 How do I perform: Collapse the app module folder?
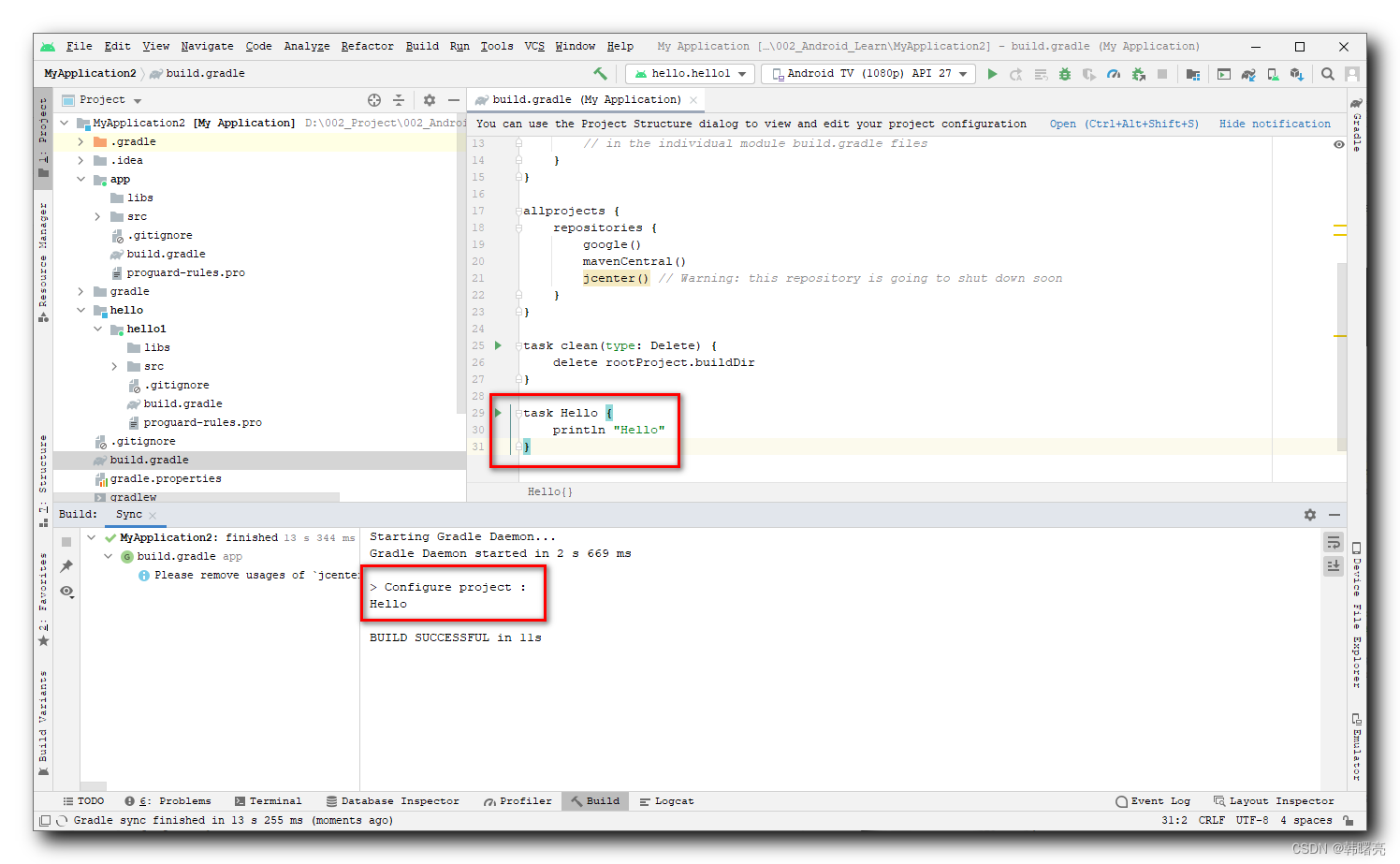(80, 180)
